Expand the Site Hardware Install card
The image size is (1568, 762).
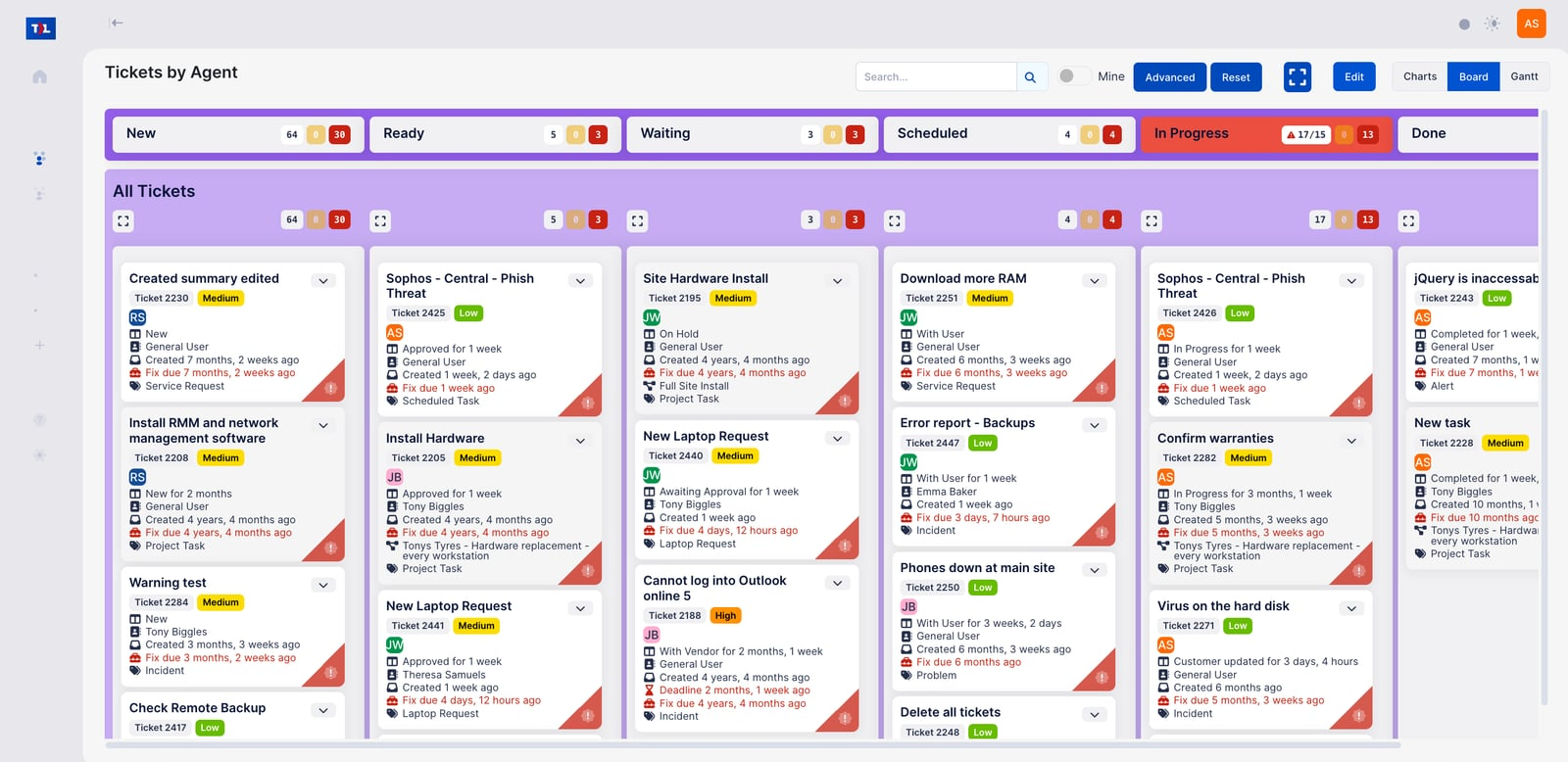[838, 281]
